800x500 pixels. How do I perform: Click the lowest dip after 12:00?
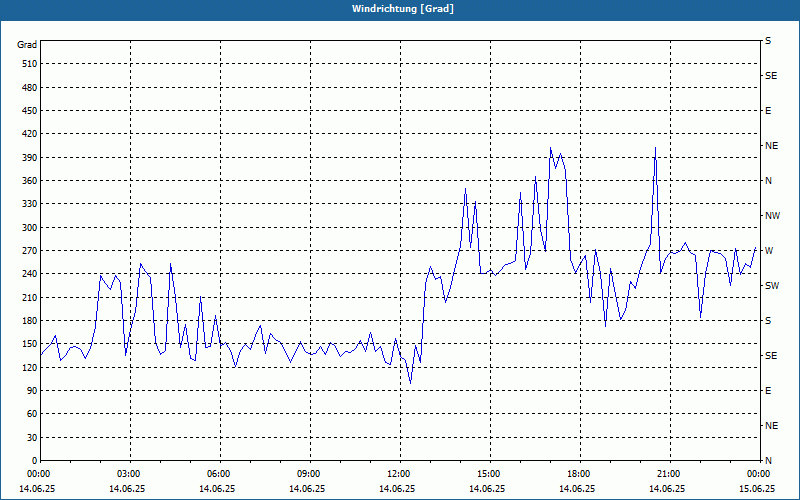pos(411,383)
